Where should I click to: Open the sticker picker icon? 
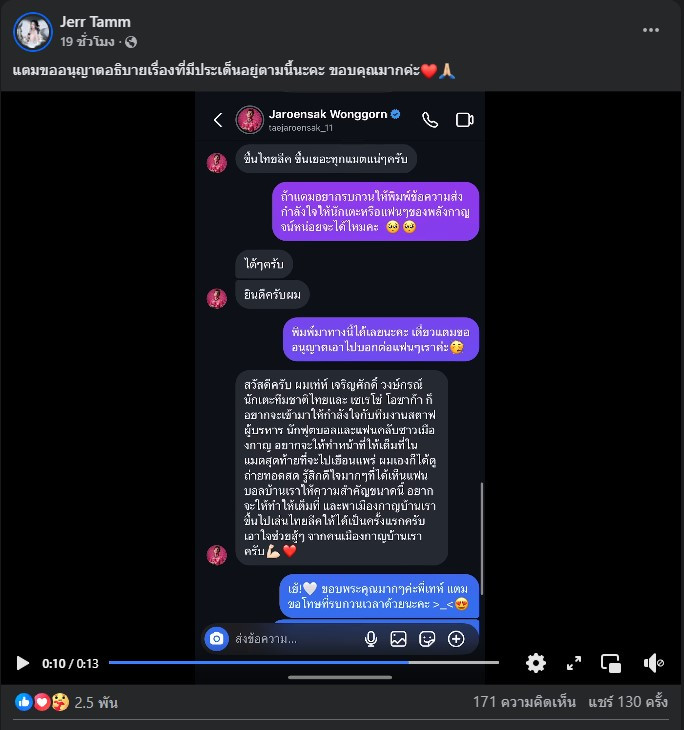coord(427,639)
